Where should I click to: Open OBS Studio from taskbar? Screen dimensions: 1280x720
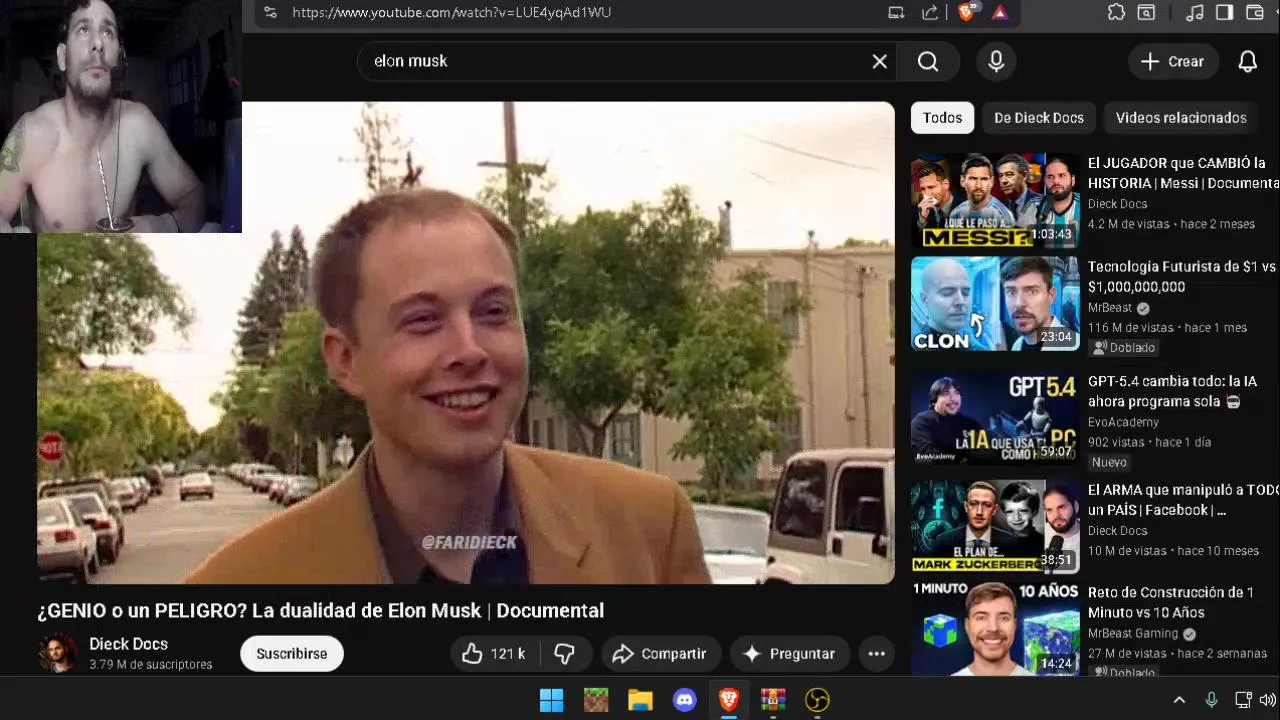click(817, 700)
